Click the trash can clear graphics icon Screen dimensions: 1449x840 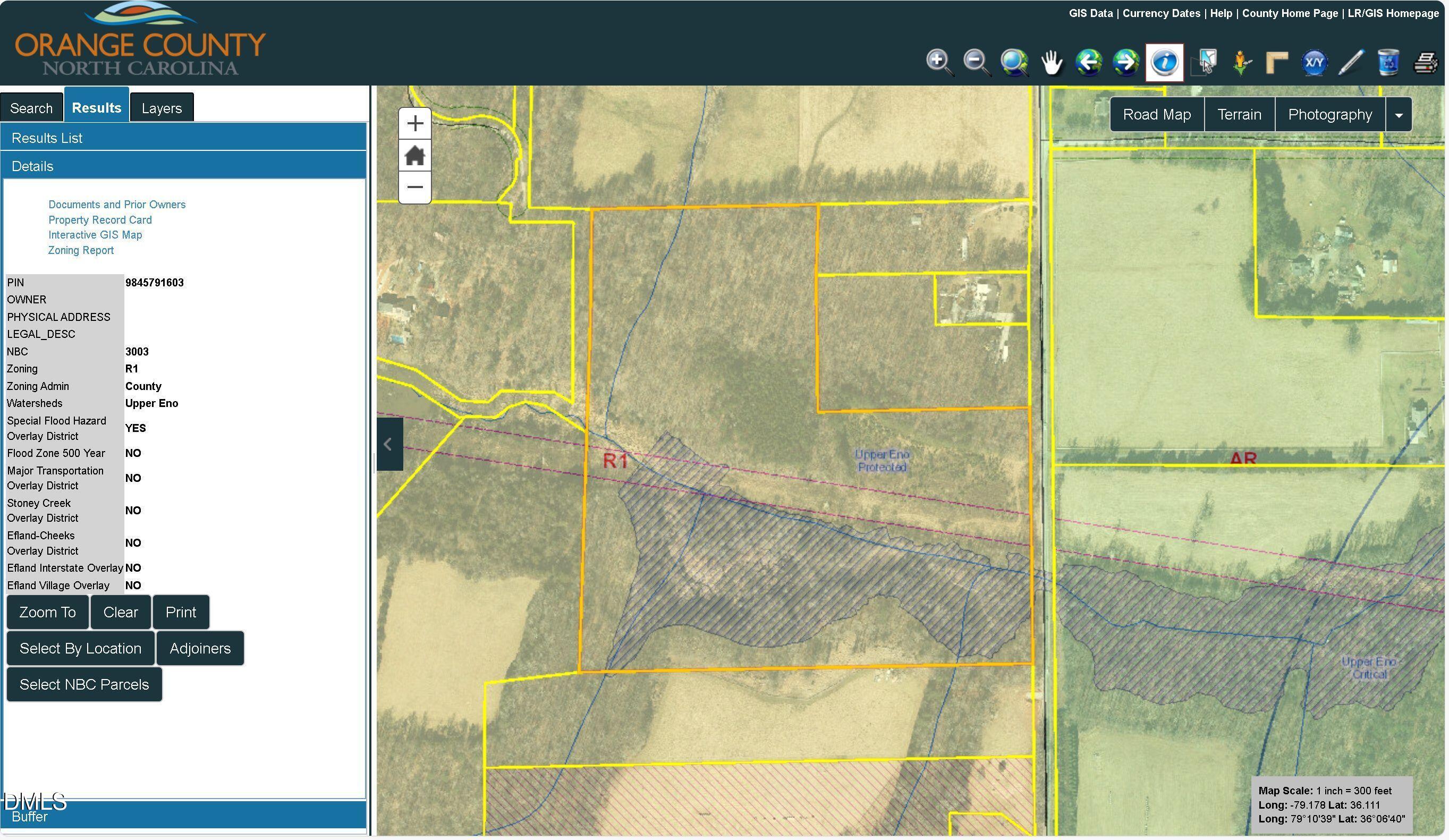coord(1388,62)
